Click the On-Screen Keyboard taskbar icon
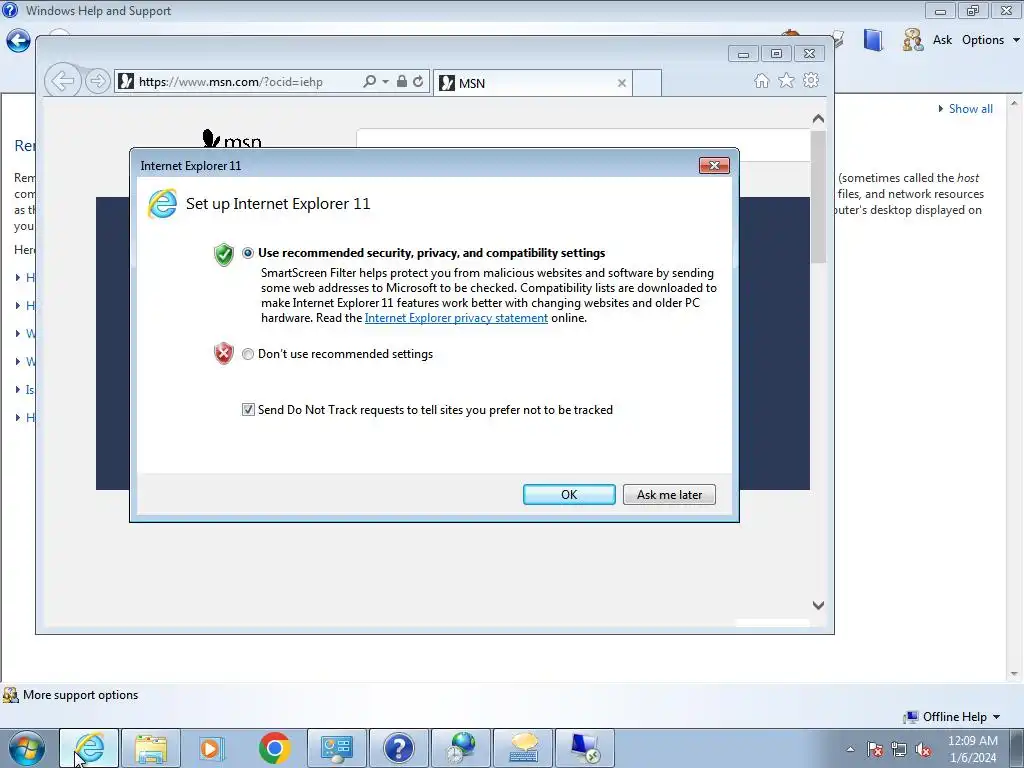 523,748
